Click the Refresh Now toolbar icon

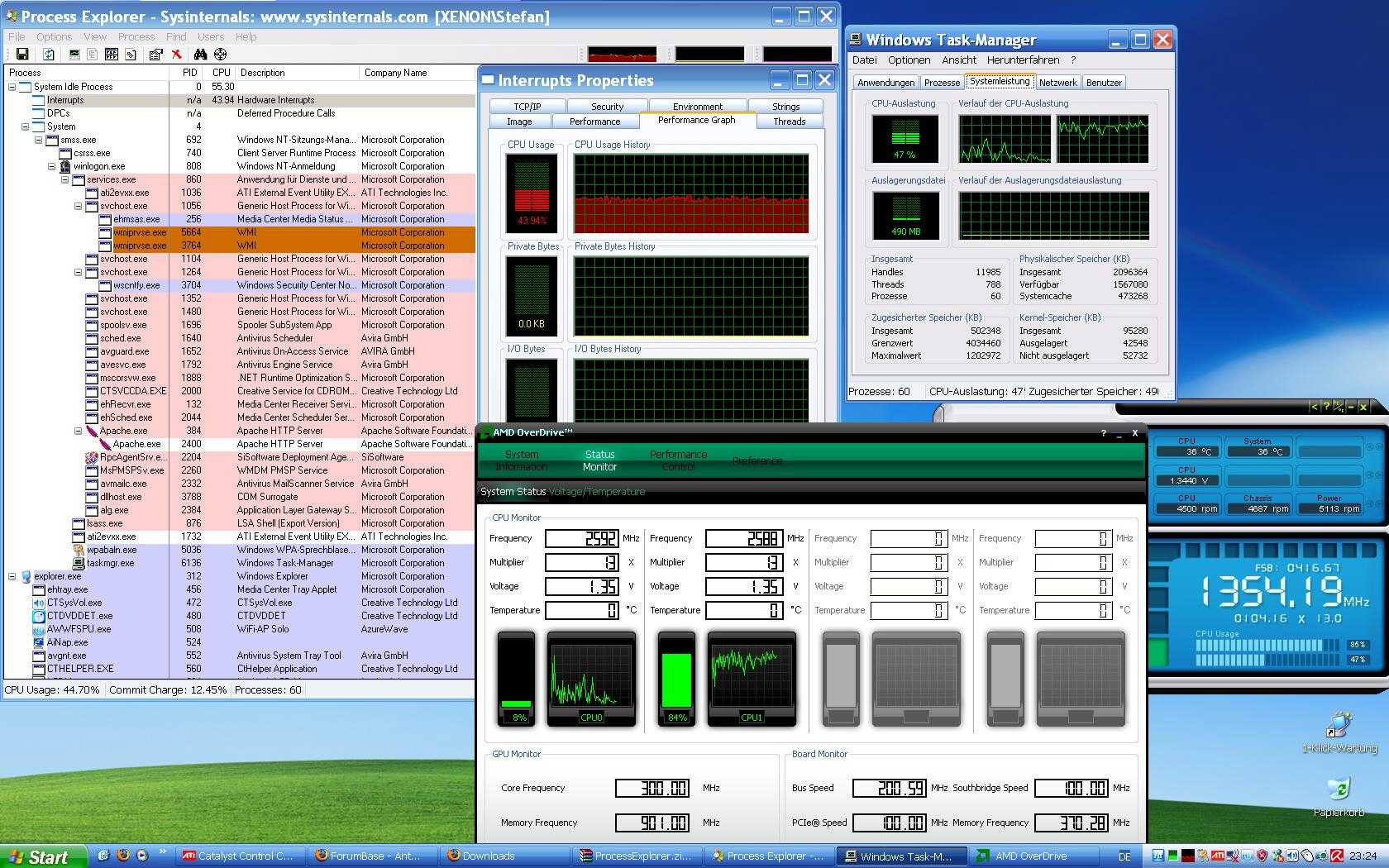pos(49,55)
